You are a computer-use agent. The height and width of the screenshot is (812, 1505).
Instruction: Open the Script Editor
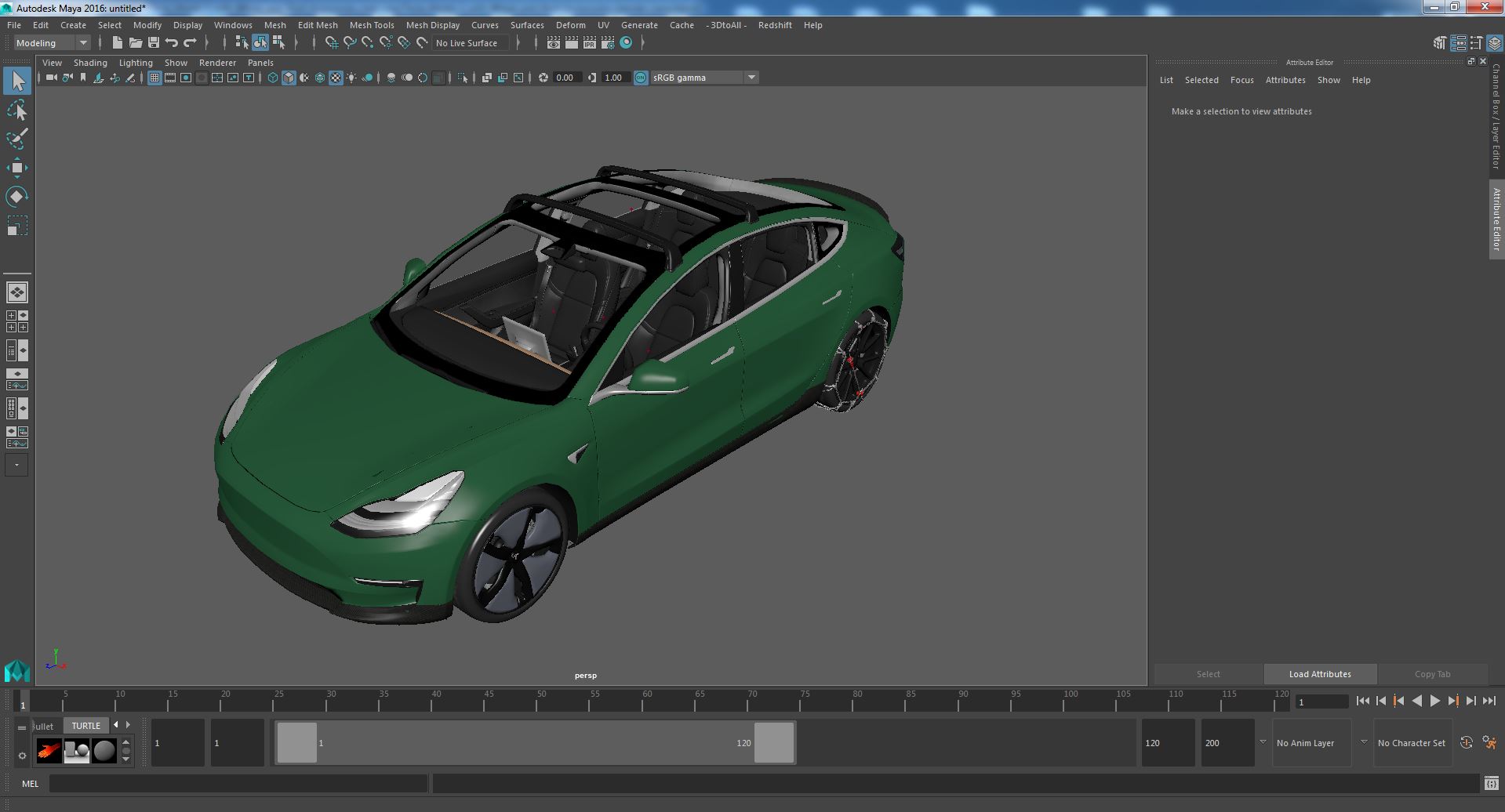[1491, 783]
